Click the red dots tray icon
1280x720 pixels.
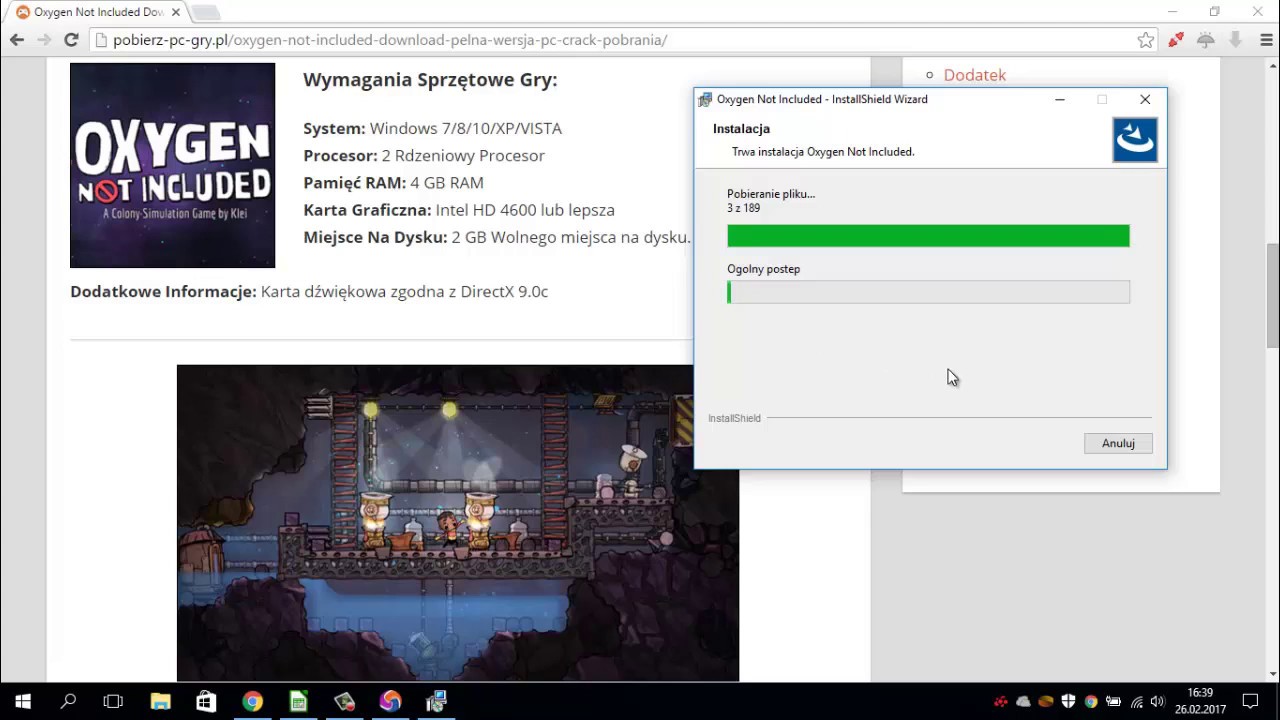1000,702
